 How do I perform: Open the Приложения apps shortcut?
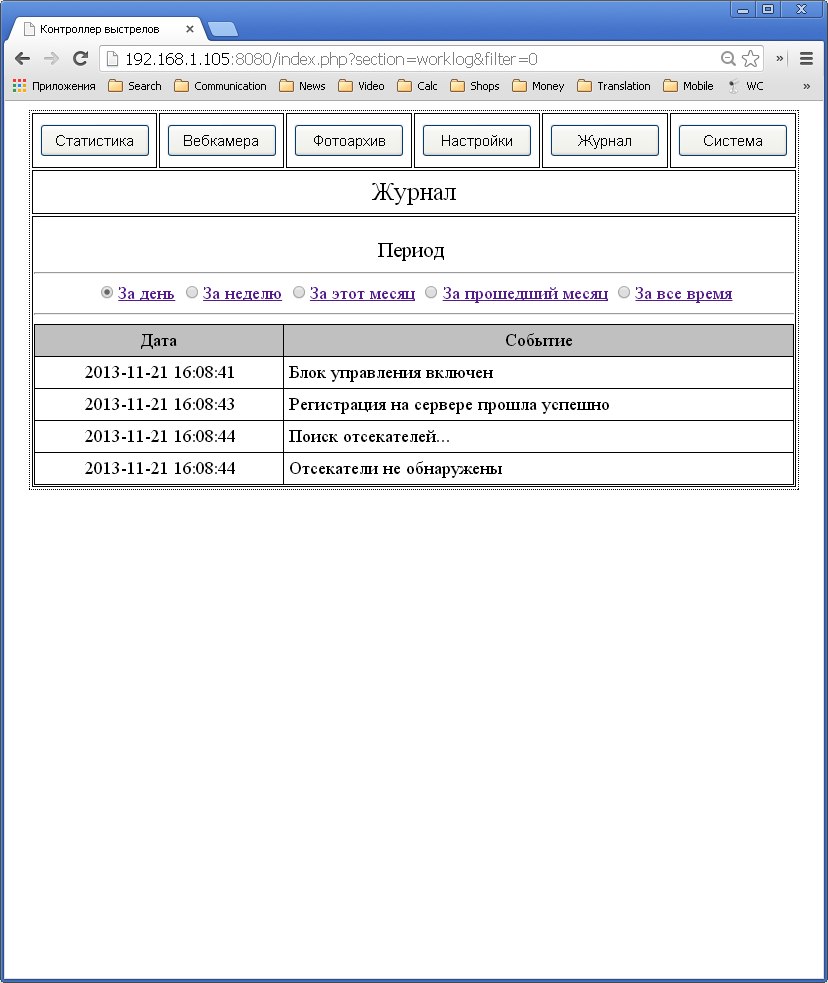click(x=54, y=86)
